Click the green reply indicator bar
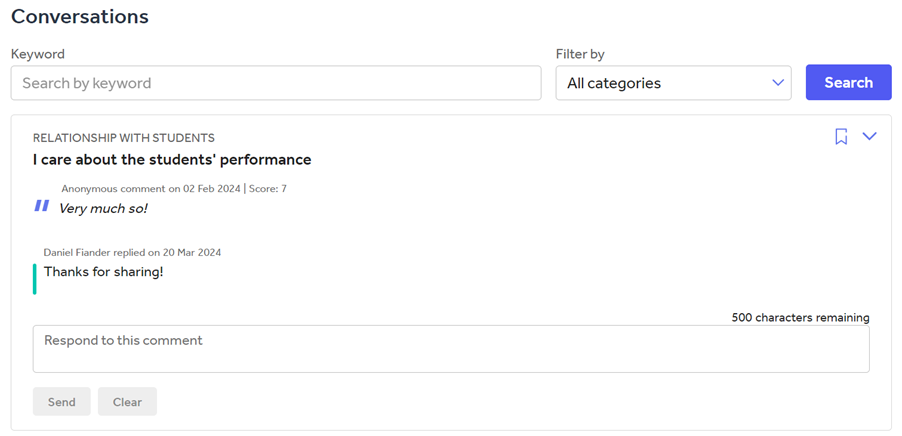Viewport: 902px width, 436px height. click(35, 279)
